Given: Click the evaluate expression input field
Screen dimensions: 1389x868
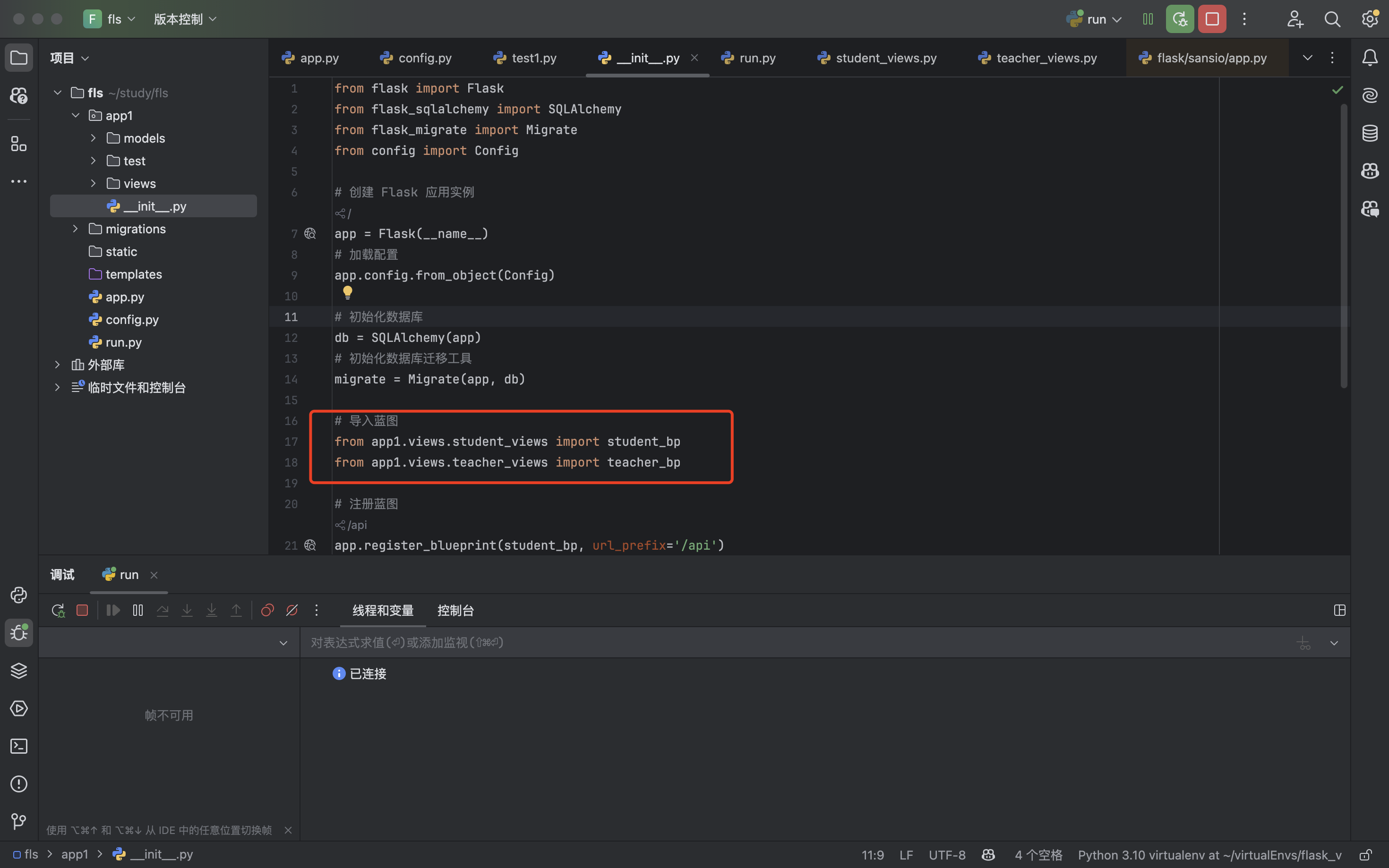Looking at the screenshot, I should pyautogui.click(x=792, y=642).
